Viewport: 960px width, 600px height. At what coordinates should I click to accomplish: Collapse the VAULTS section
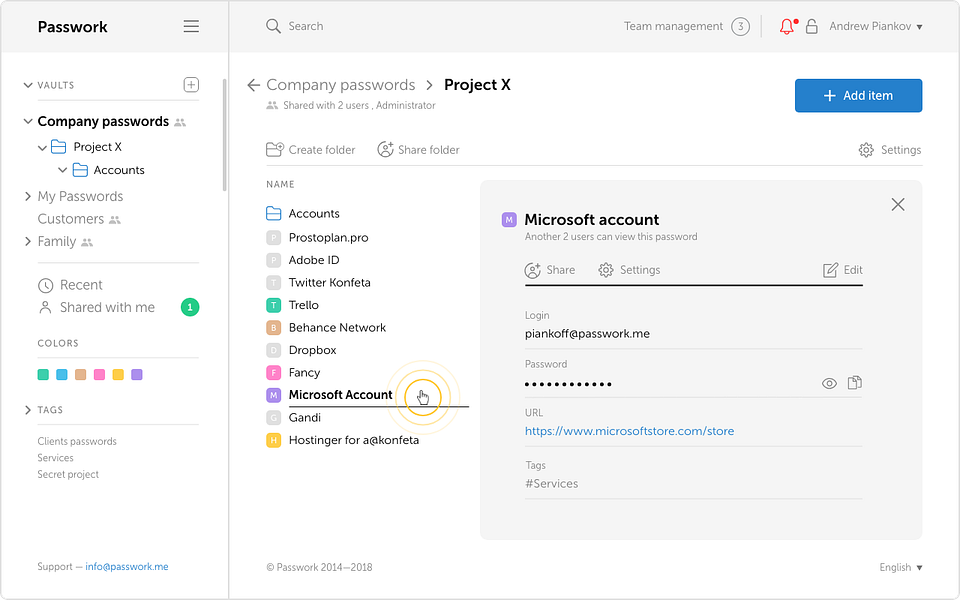28,85
